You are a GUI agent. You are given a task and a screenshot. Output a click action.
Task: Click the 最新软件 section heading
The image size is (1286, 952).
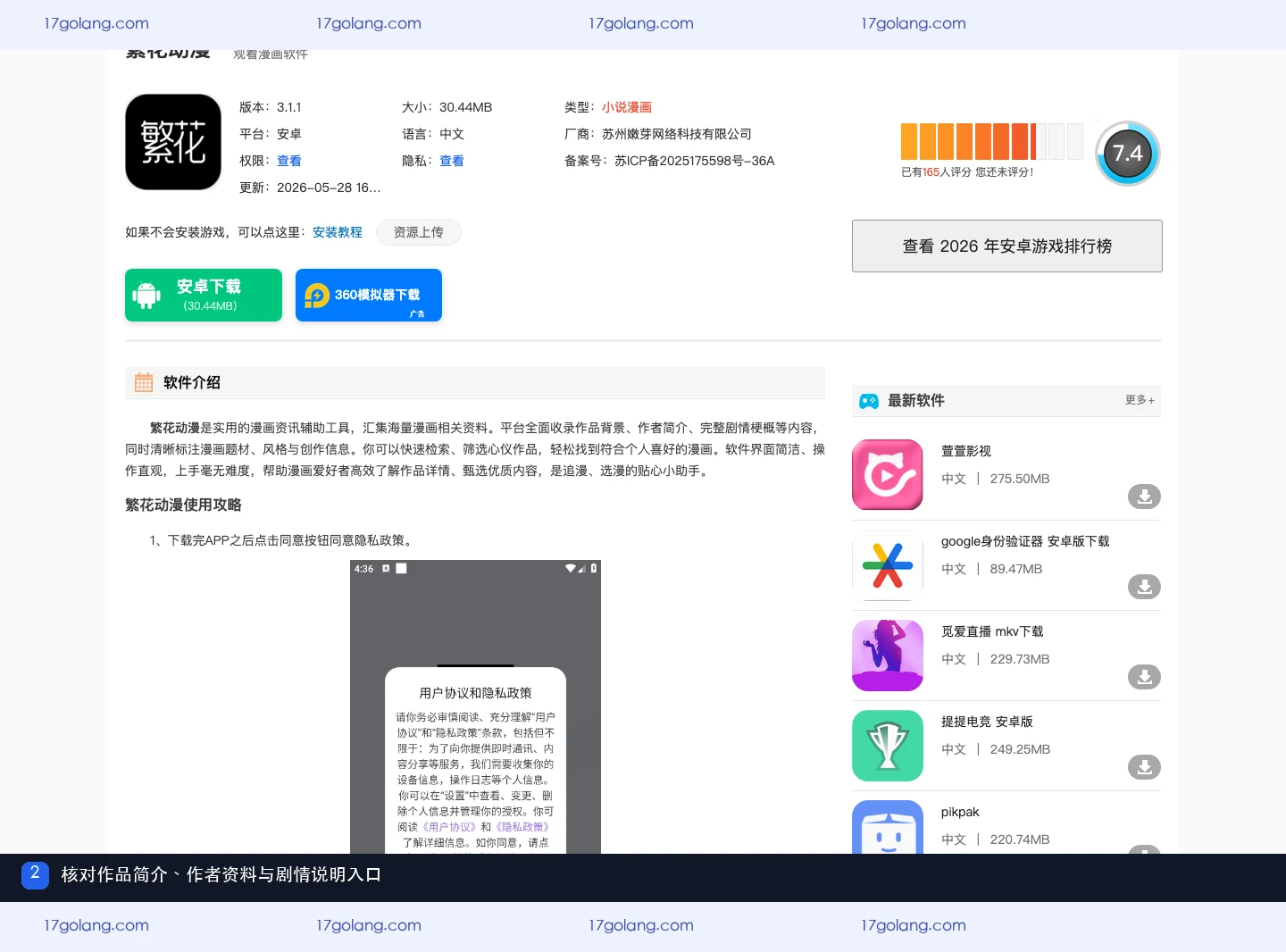pos(916,401)
